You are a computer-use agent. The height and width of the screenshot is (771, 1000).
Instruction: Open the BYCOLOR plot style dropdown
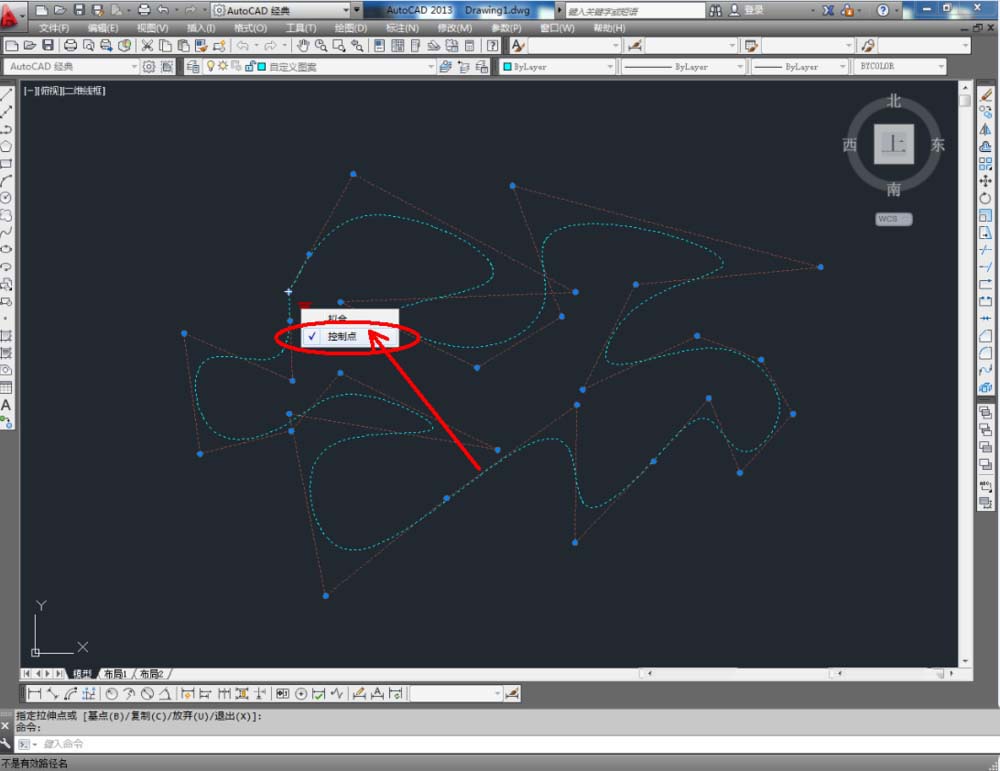(x=900, y=66)
